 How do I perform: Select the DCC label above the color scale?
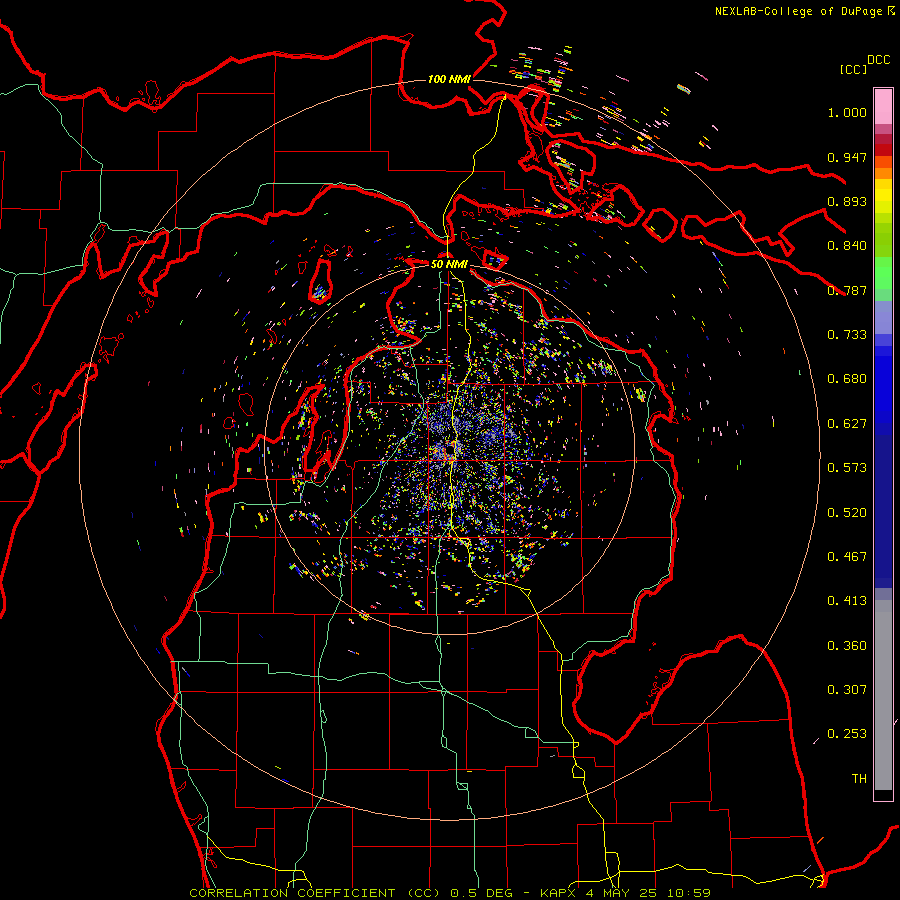pyautogui.click(x=878, y=60)
